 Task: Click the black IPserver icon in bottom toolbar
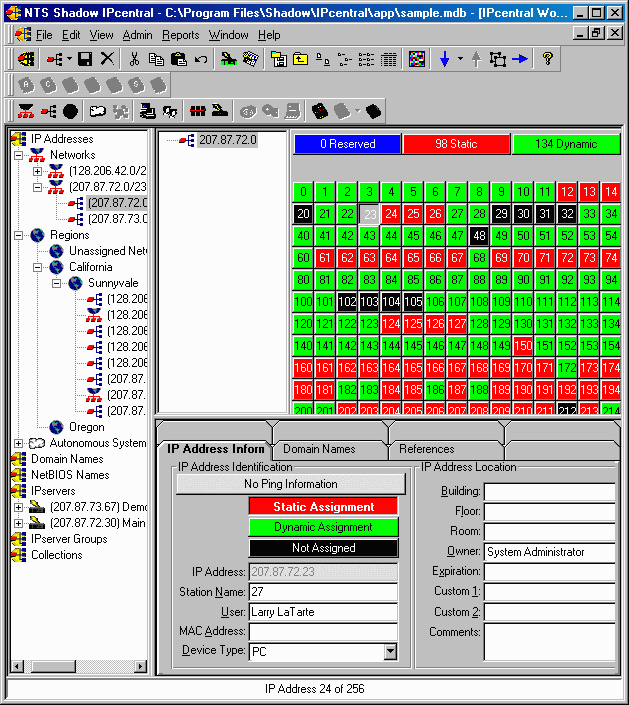tap(220, 111)
